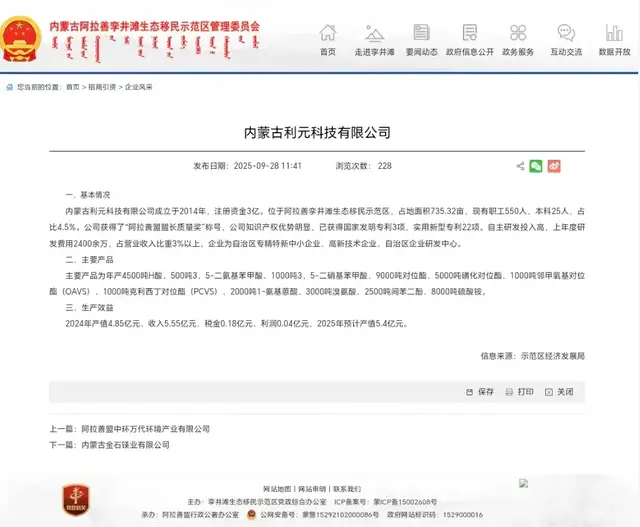
Task: Open 要闻动态 menu label
Action: 422,52
